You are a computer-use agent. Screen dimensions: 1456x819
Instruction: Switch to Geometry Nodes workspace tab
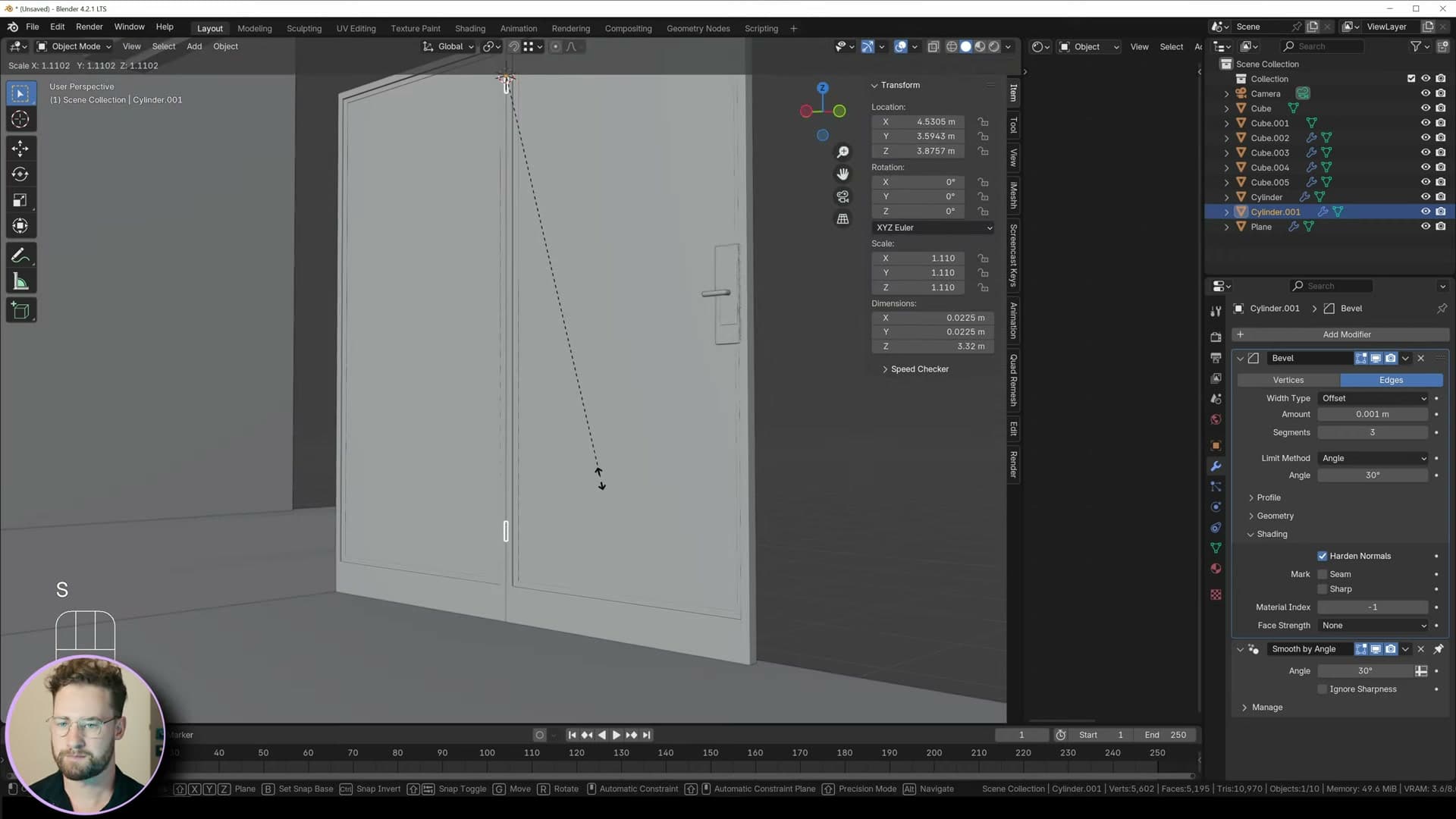point(698,28)
